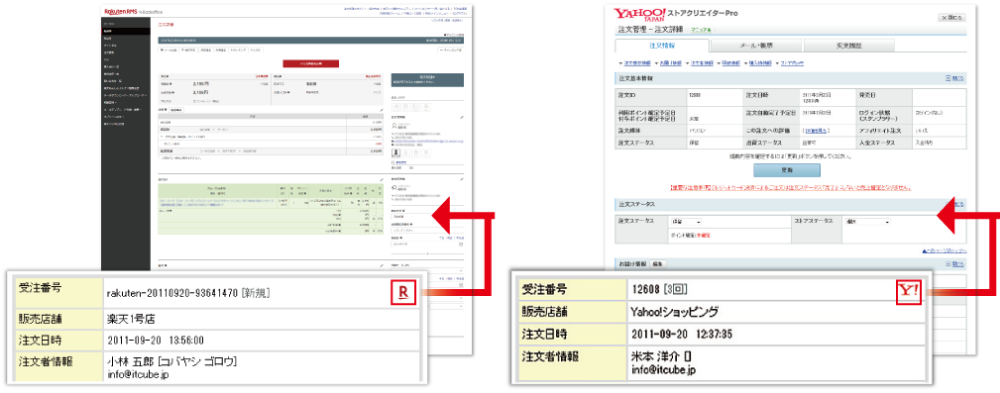Switch to the メール・帳票 tab
1000x393 pixels.
[756, 46]
